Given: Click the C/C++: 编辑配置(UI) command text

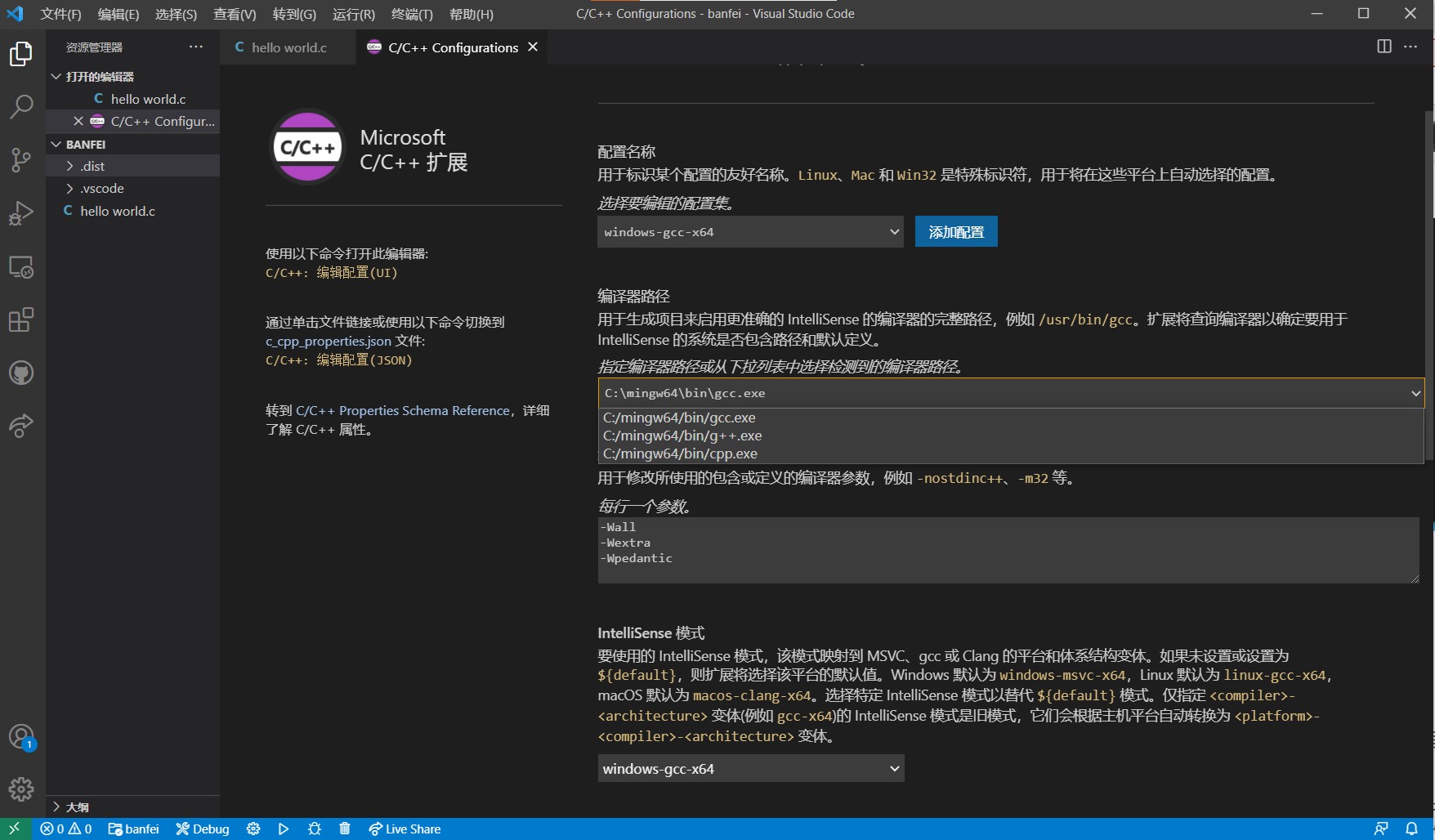Looking at the screenshot, I should pyautogui.click(x=332, y=273).
